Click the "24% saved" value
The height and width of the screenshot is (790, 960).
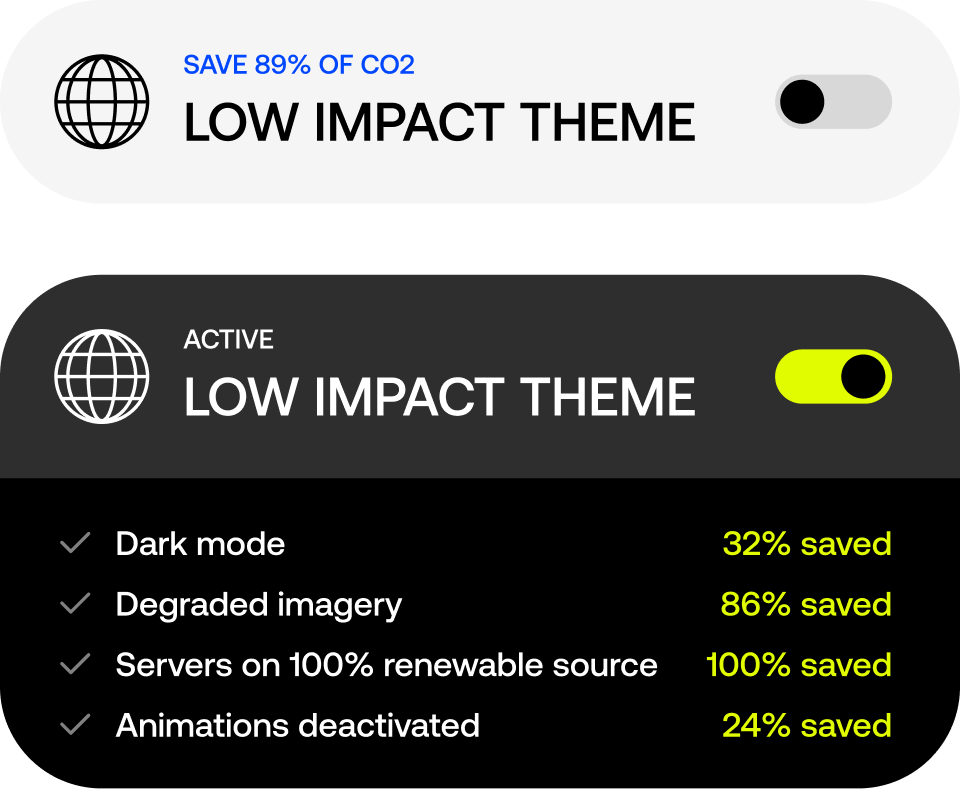pyautogui.click(x=806, y=725)
